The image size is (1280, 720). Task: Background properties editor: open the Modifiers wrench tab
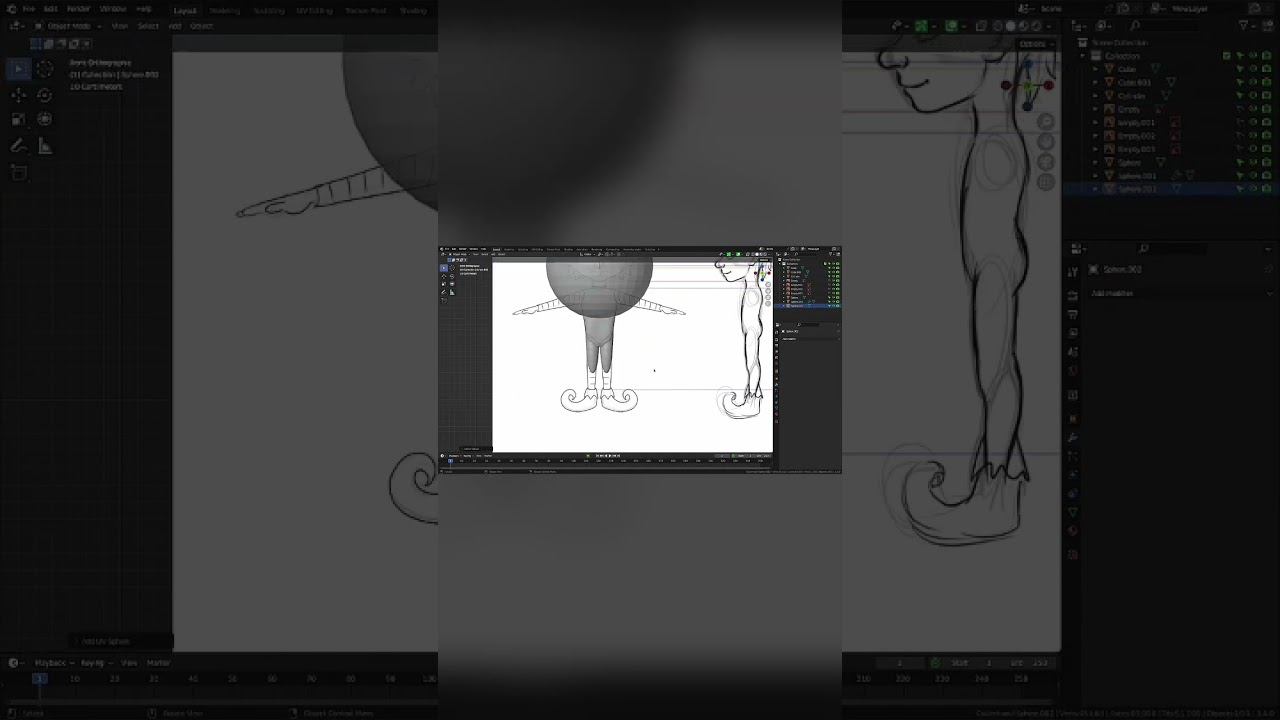tap(1073, 437)
